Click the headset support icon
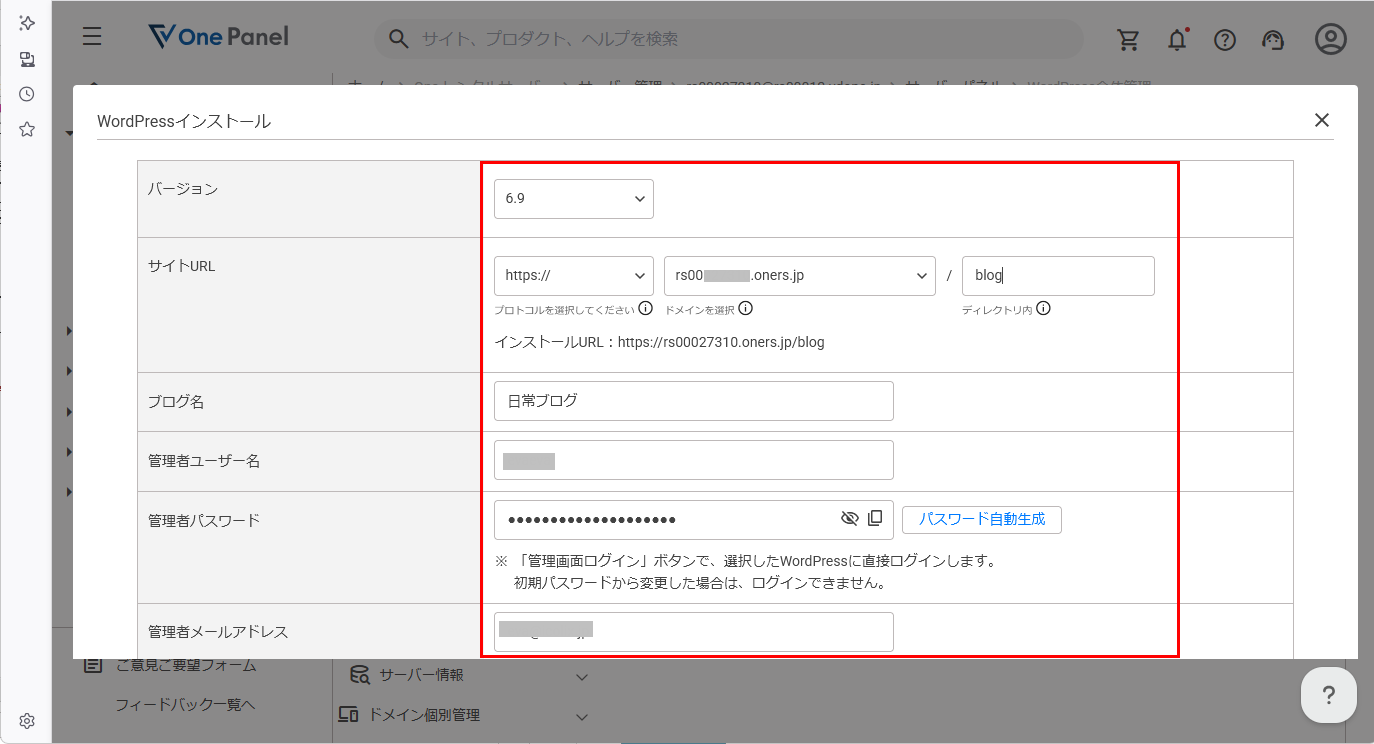This screenshot has height=744, width=1374. pos(1273,39)
